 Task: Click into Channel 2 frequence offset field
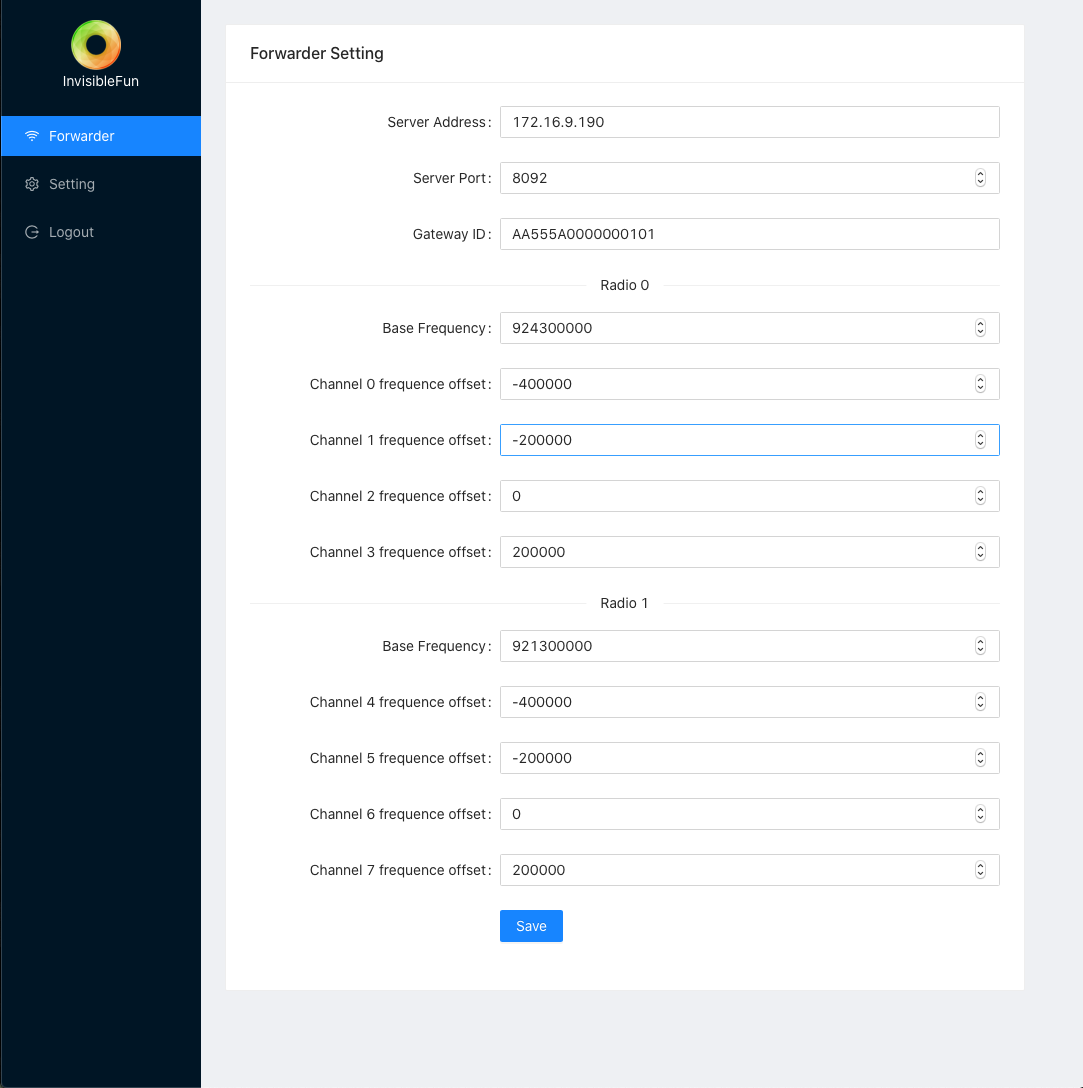pos(735,496)
